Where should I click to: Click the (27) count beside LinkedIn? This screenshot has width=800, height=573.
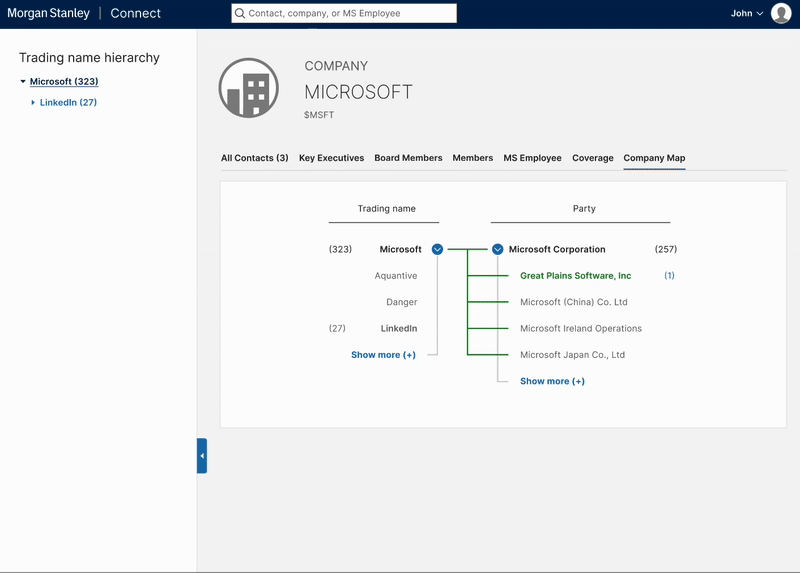click(x=337, y=329)
